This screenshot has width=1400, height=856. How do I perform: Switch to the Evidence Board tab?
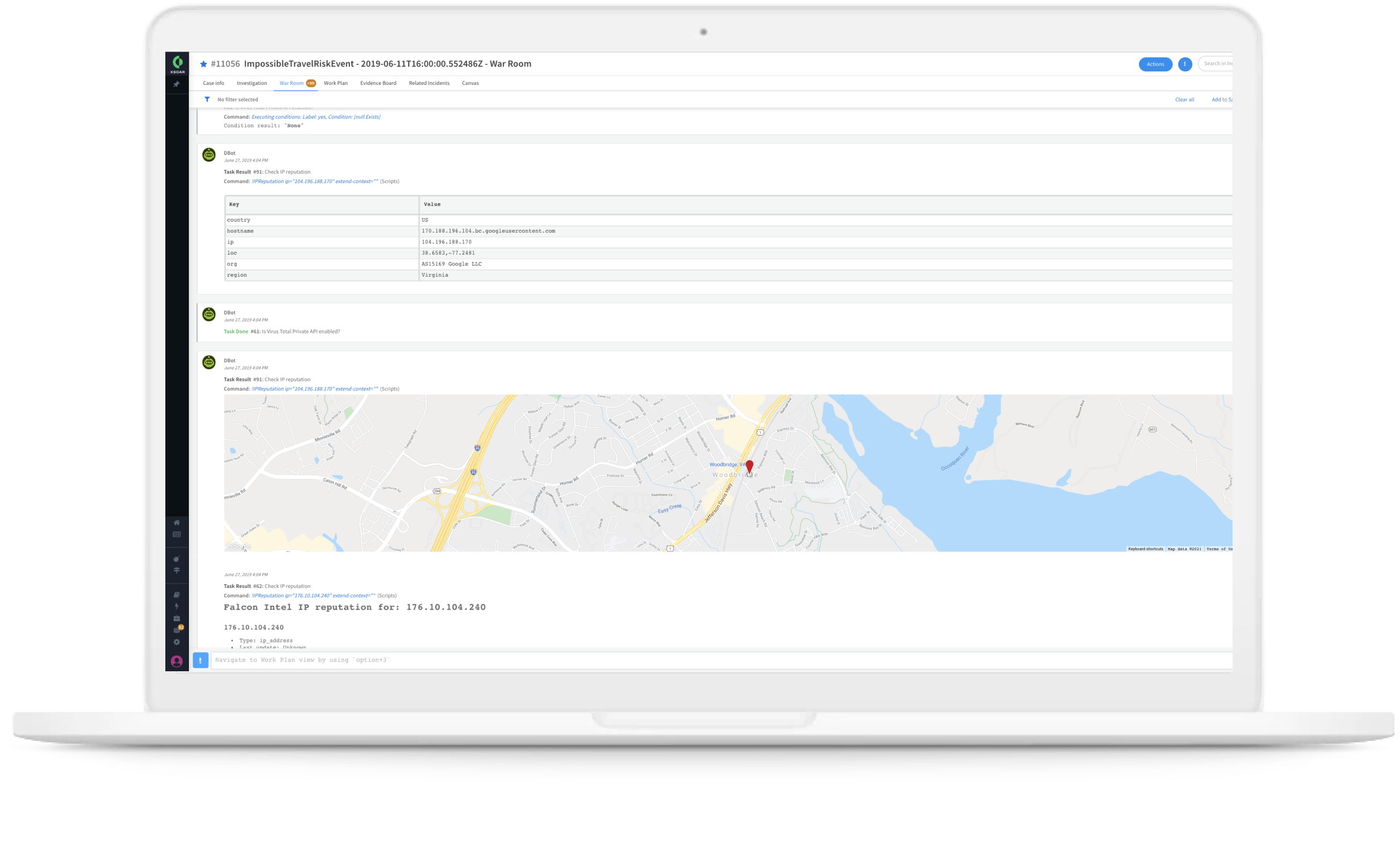(x=378, y=83)
